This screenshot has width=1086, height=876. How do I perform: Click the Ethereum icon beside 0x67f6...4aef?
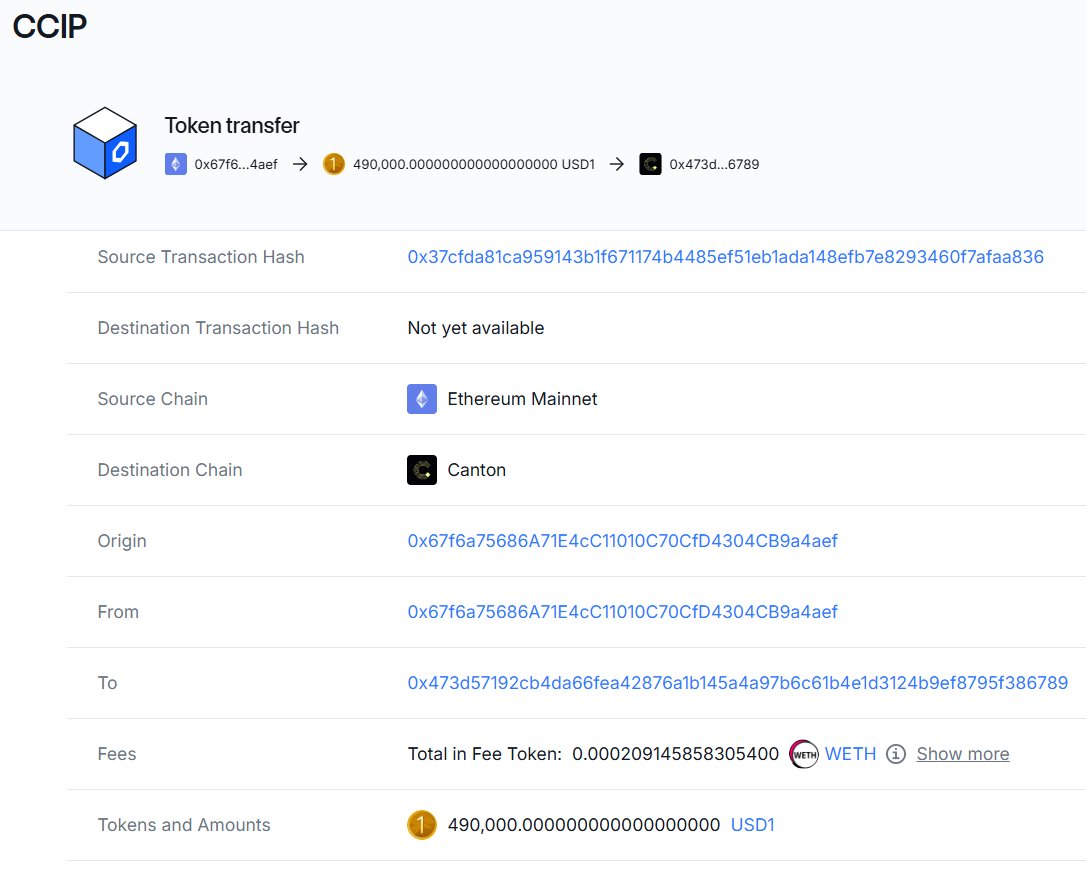point(176,164)
